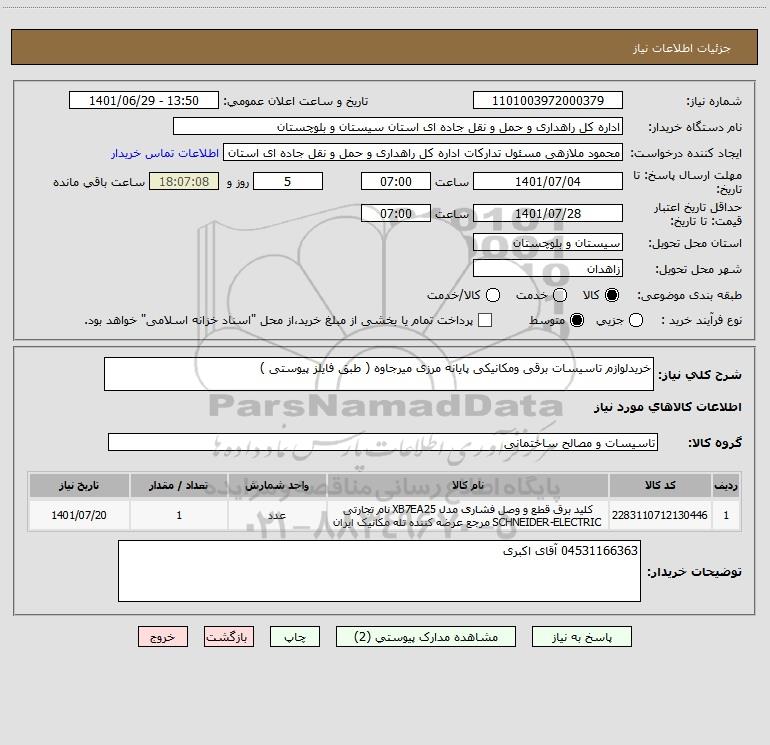Click the validity hour field next to 1401/07/28
The width and height of the screenshot is (770, 745).
click(396, 214)
